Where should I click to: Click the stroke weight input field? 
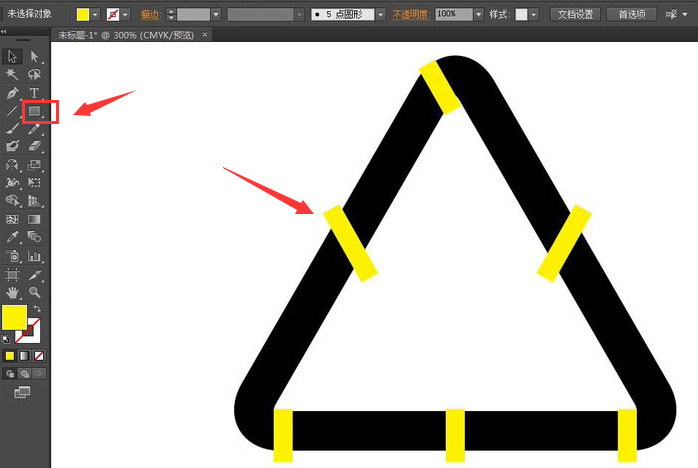(193, 15)
